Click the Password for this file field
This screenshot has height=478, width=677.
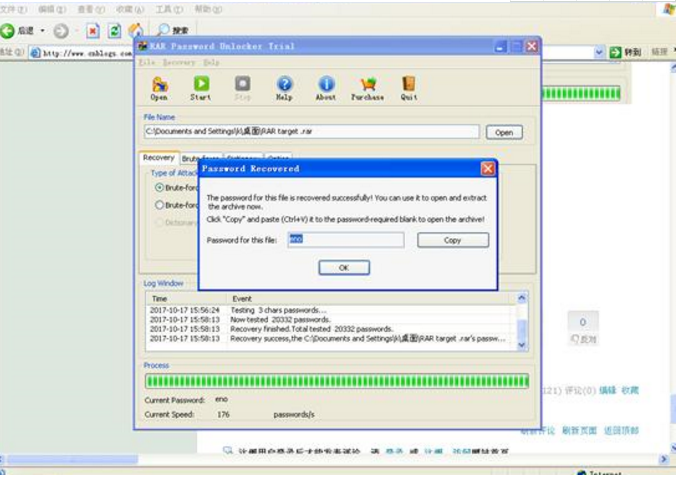pyautogui.click(x=346, y=240)
